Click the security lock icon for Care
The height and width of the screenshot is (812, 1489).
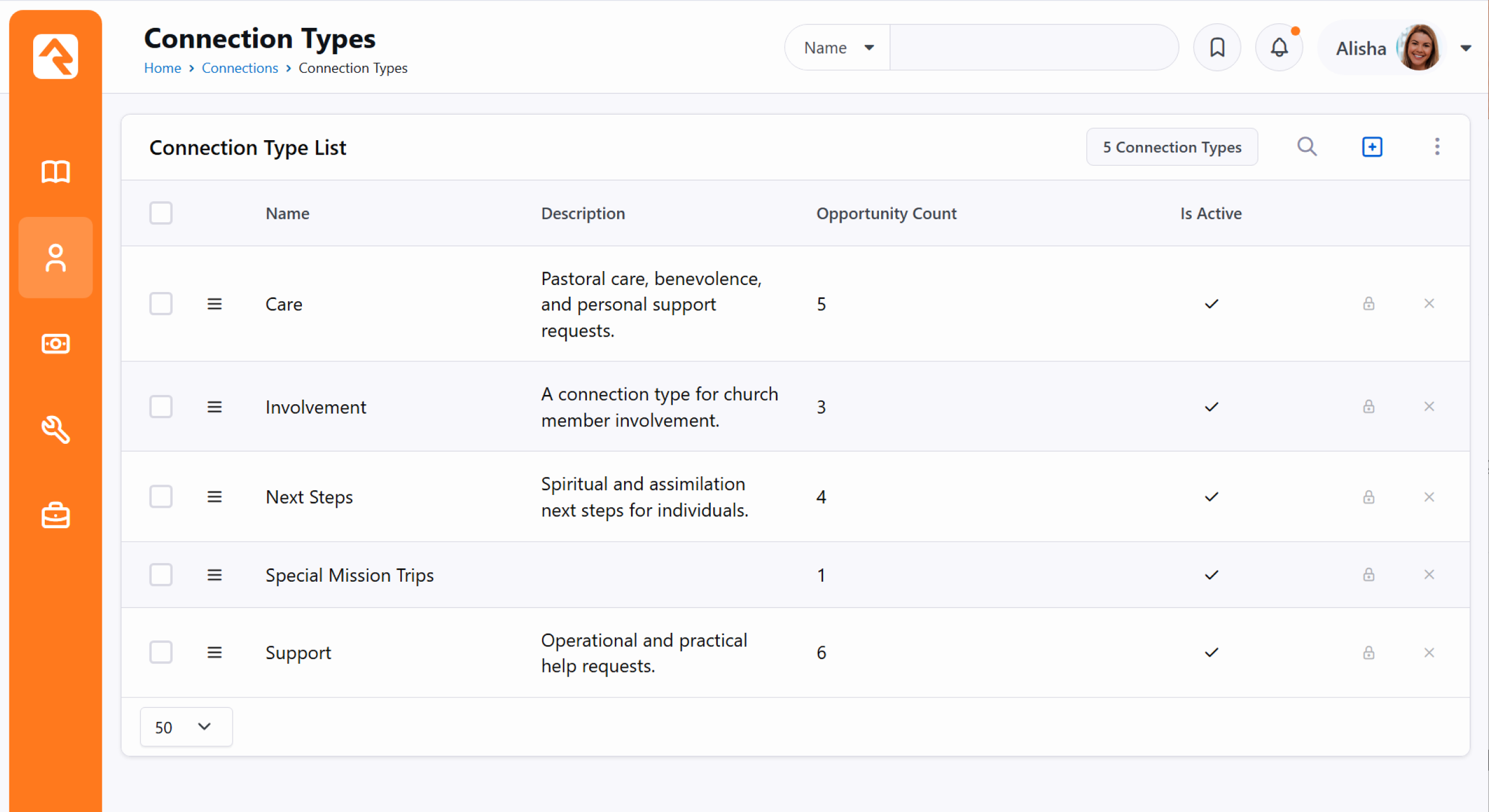1368,304
